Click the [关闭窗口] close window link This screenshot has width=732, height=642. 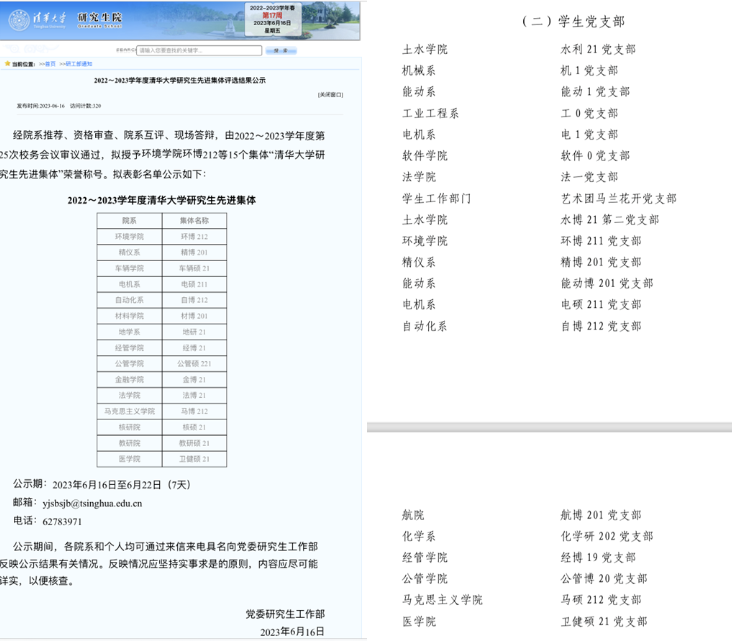pyautogui.click(x=330, y=94)
